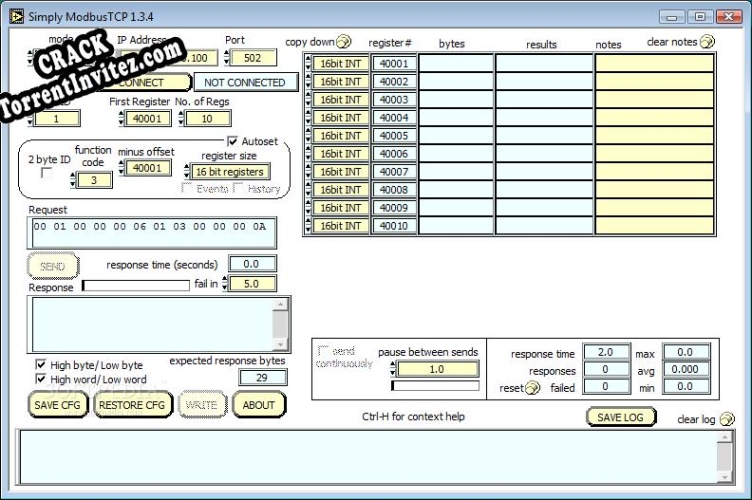Click the bytes cell for register 40003
752x500 pixels.
456,99
